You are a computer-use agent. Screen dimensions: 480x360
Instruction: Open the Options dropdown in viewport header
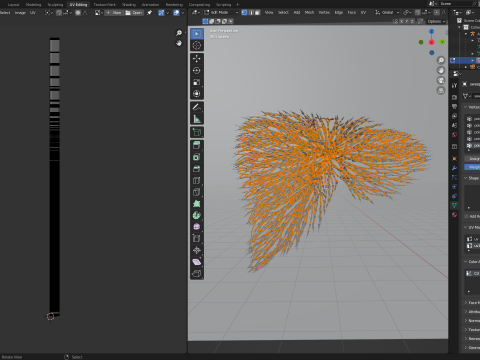[436, 21]
